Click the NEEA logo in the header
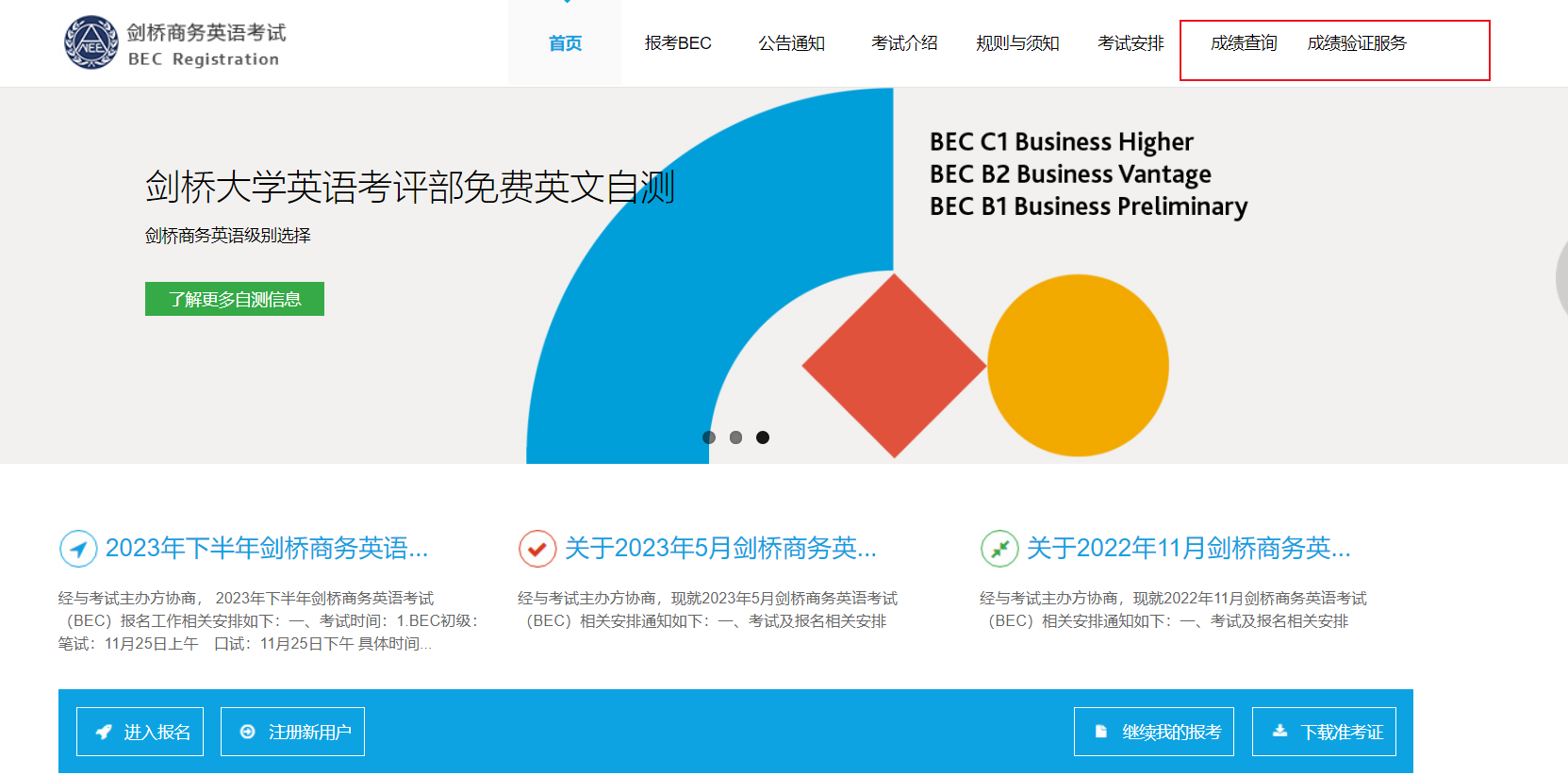Viewport: 1568px width, 775px height. [x=91, y=43]
